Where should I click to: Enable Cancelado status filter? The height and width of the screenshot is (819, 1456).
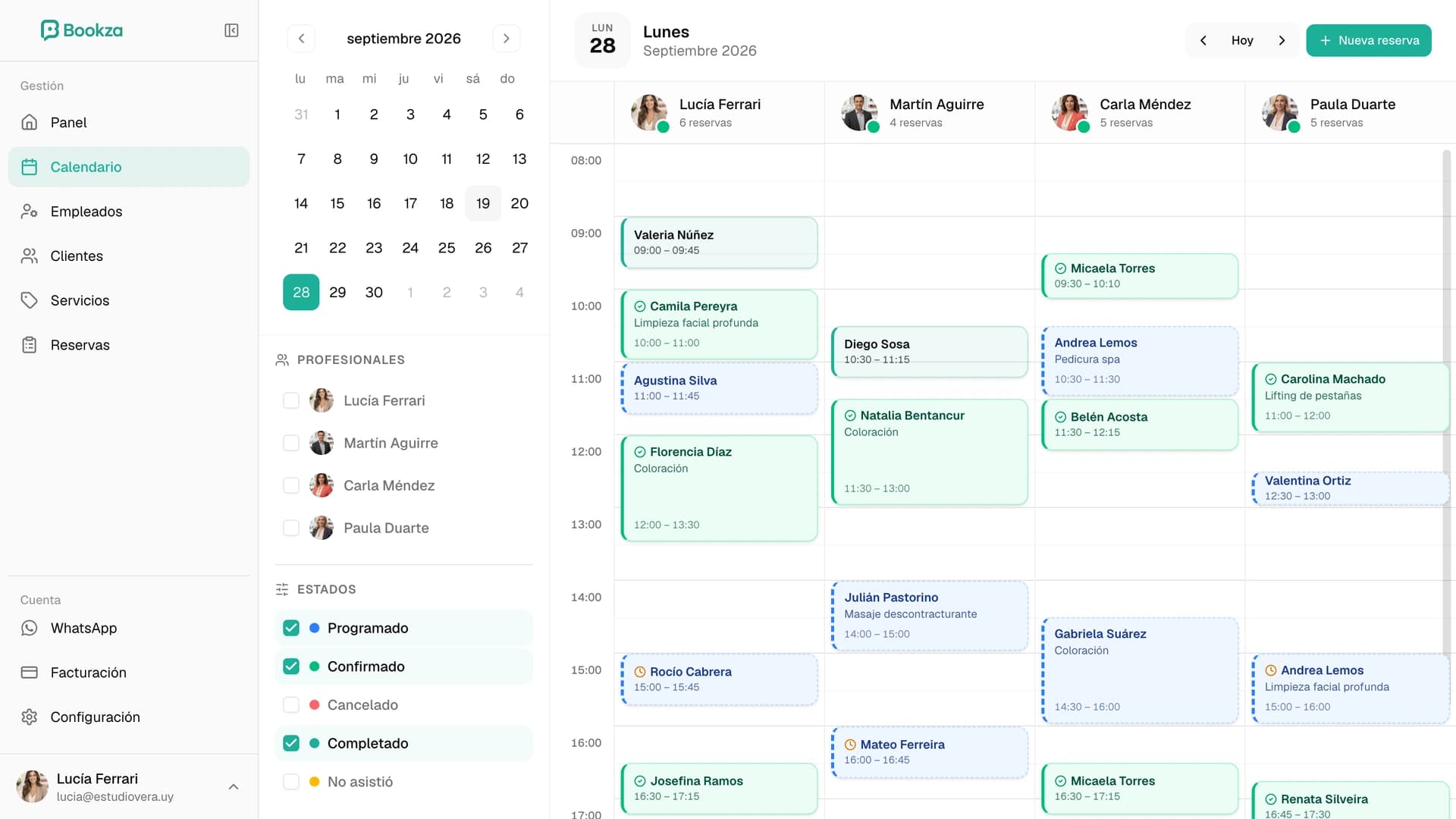pos(291,704)
